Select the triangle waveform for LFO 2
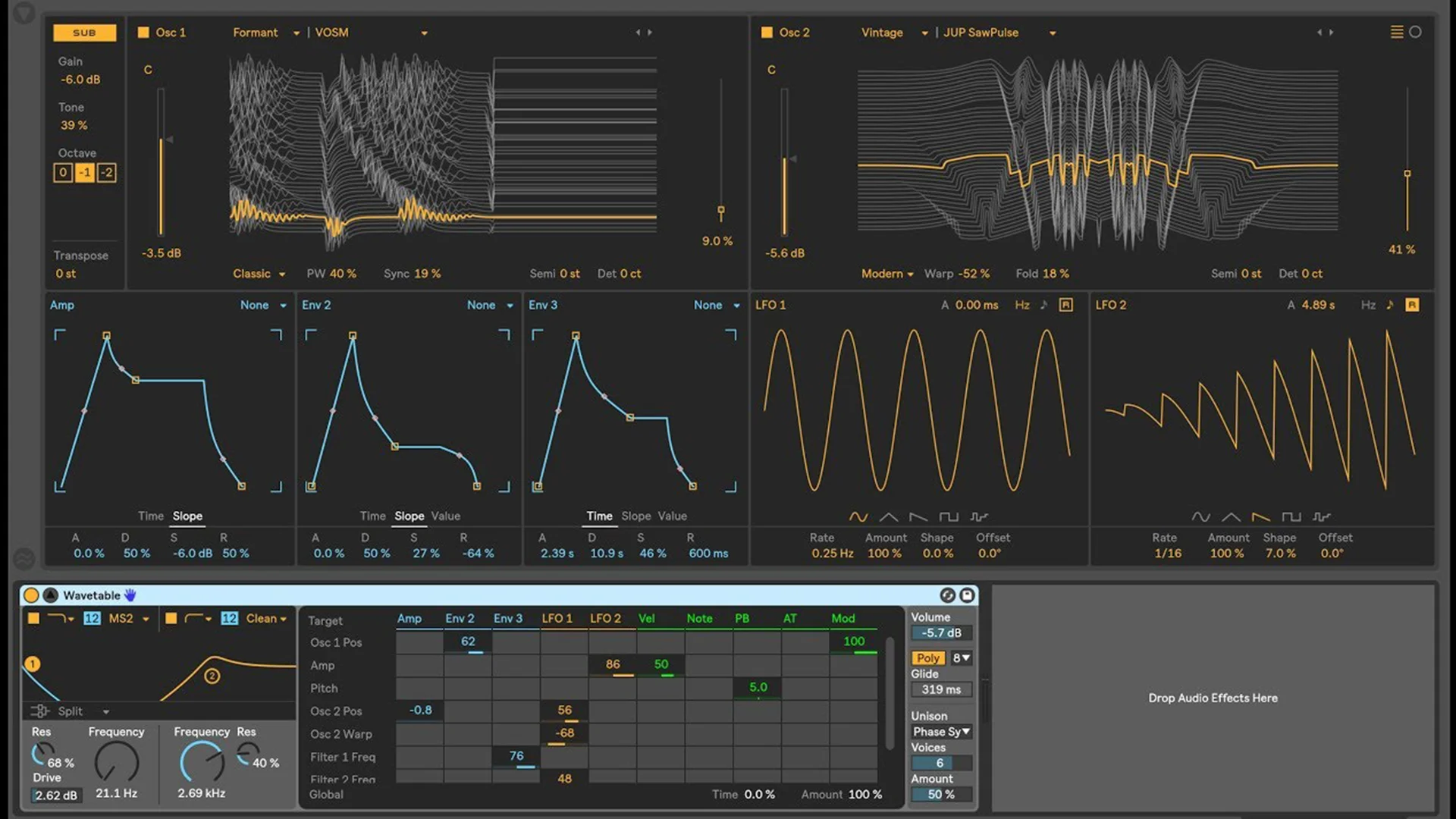 point(1231,517)
